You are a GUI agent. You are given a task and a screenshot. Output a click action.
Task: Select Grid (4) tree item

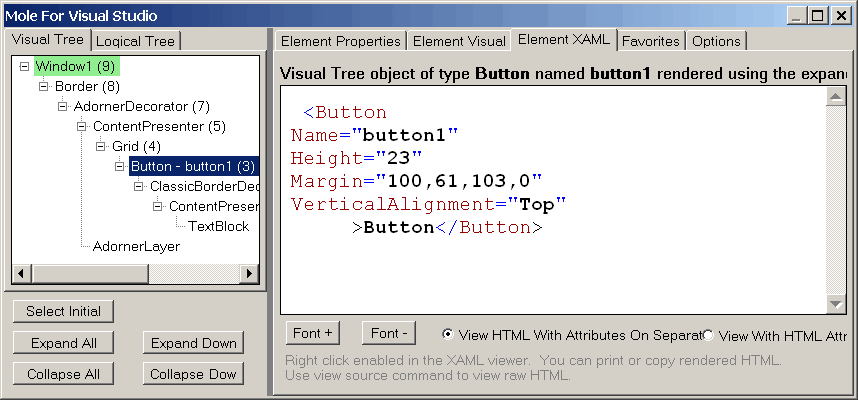[x=137, y=146]
